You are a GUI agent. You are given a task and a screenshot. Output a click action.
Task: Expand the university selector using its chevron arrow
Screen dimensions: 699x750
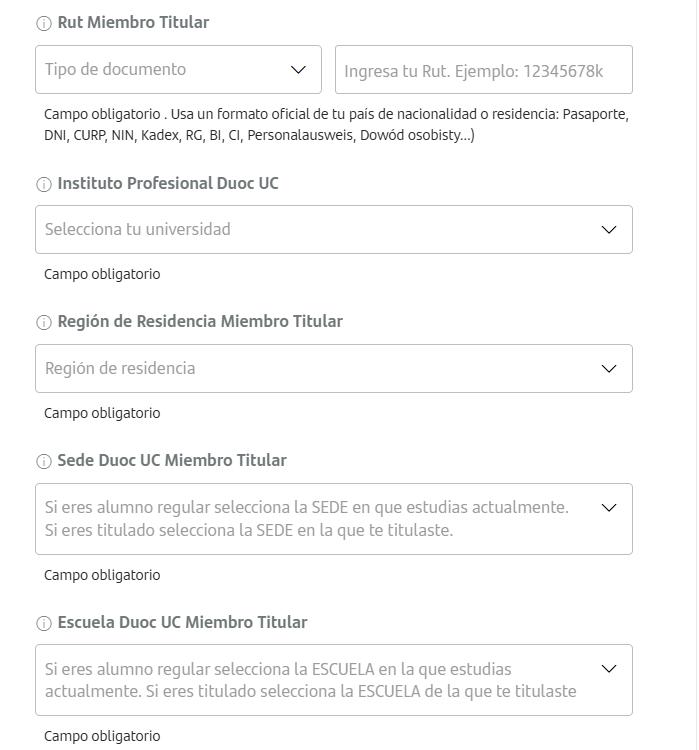[x=609, y=230]
